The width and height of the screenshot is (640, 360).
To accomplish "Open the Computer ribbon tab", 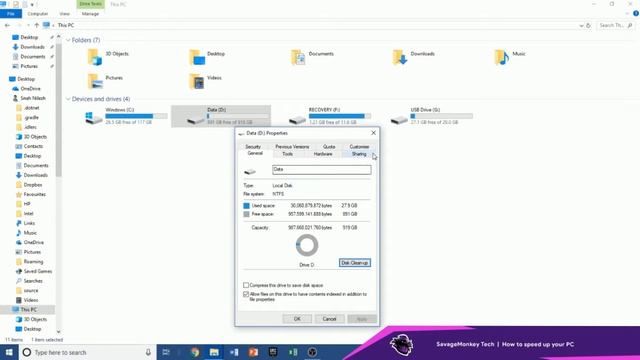I will coord(38,14).
